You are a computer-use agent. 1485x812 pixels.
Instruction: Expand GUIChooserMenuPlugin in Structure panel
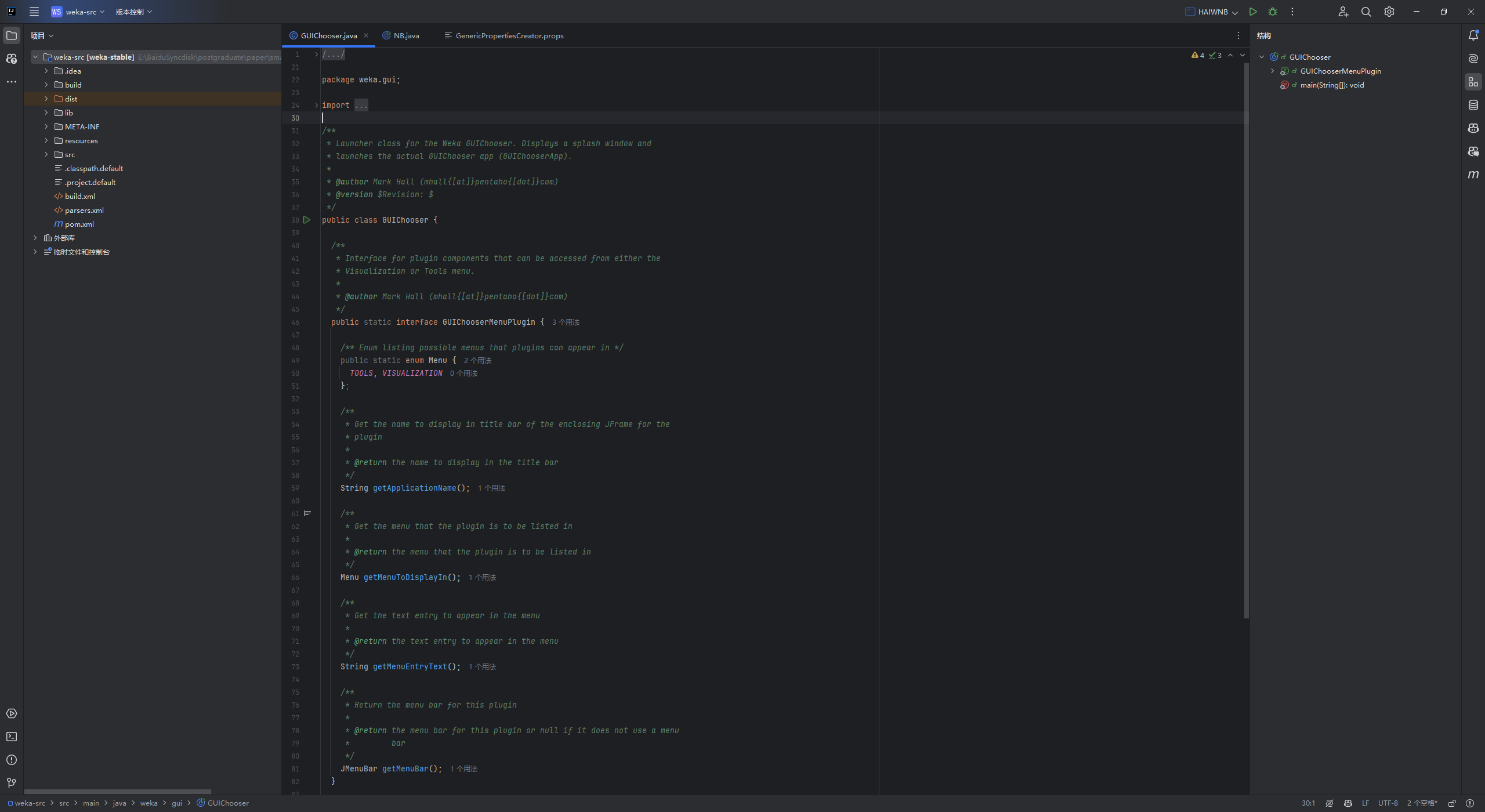click(1273, 71)
